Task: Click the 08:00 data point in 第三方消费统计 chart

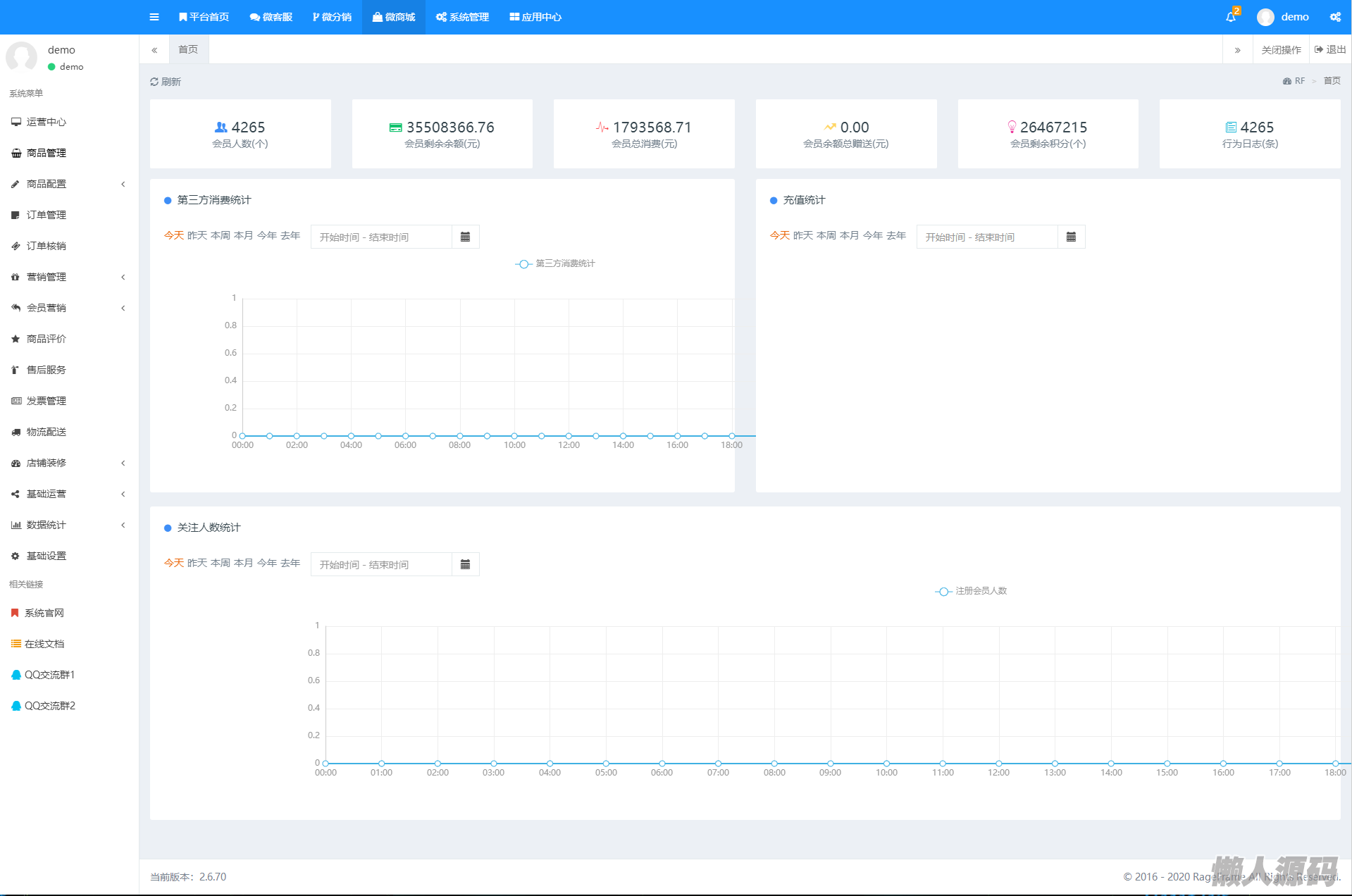Action: 460,436
